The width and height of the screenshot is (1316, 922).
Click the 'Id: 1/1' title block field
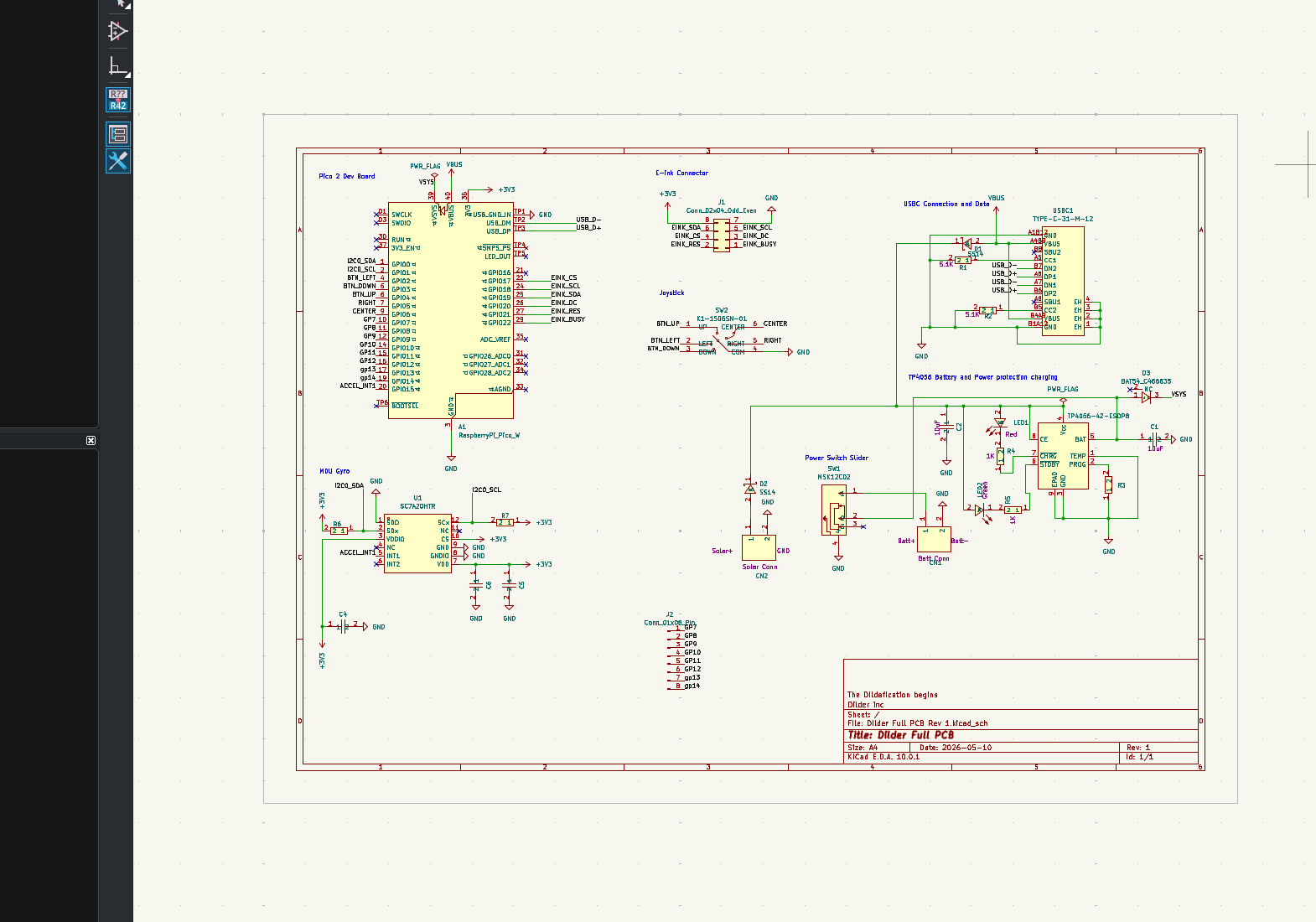(1139, 756)
